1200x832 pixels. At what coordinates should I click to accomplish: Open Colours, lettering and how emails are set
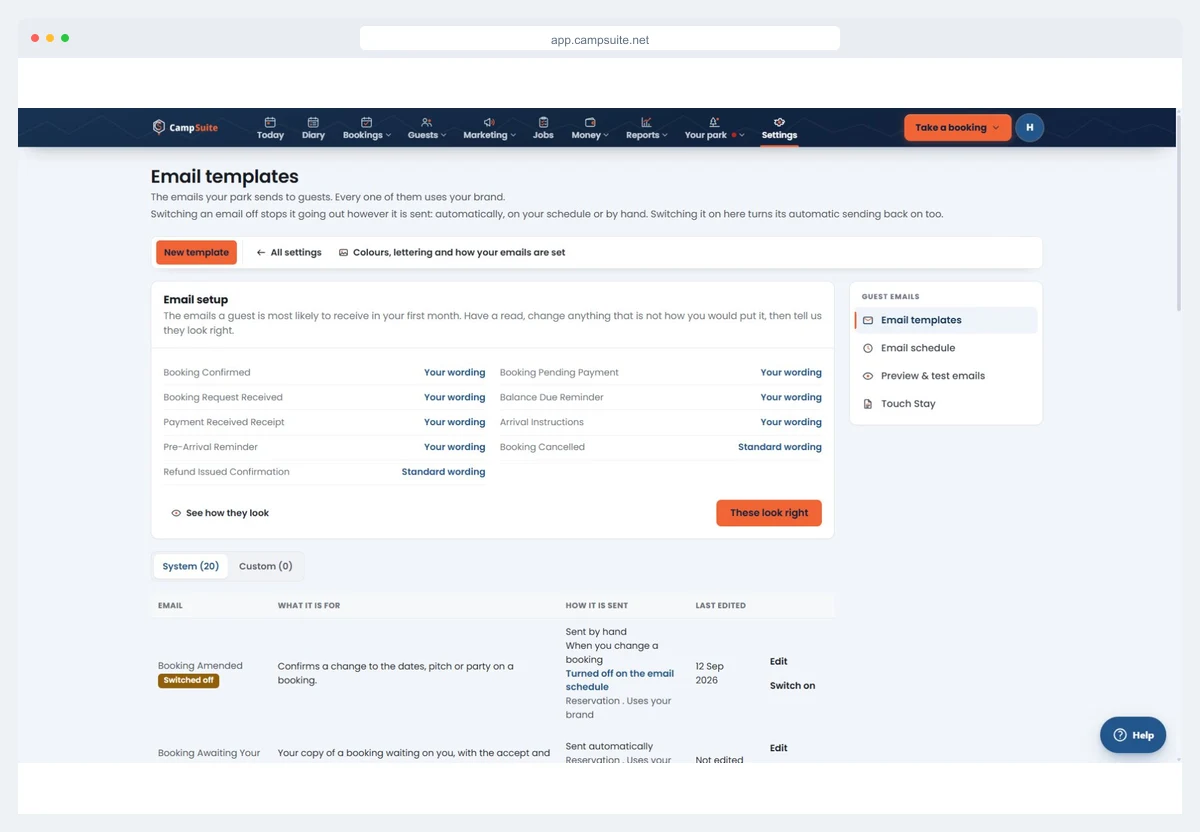tap(452, 253)
